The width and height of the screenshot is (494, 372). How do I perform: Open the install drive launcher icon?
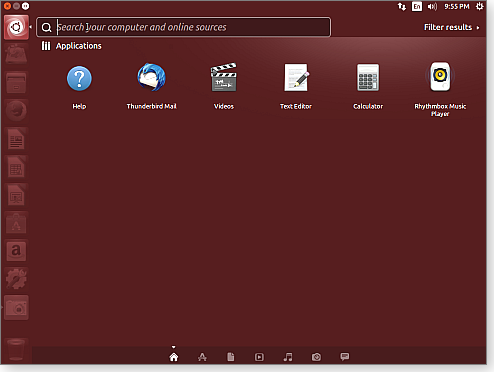16,54
